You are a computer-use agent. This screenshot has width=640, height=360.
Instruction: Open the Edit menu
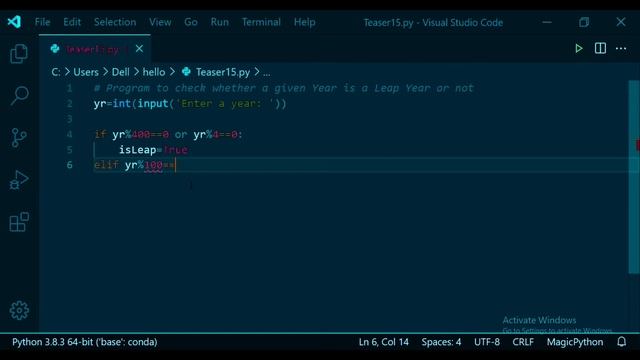72,22
